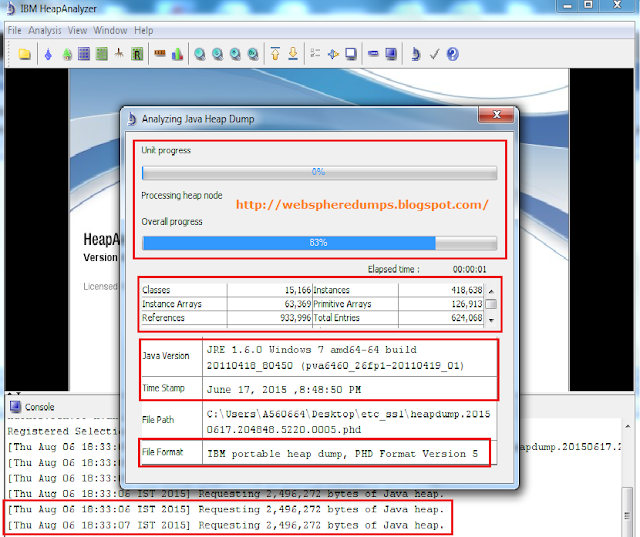Close the Analyzing Java Heap Dump dialog
Screen dimensions: 640x537
point(496,115)
